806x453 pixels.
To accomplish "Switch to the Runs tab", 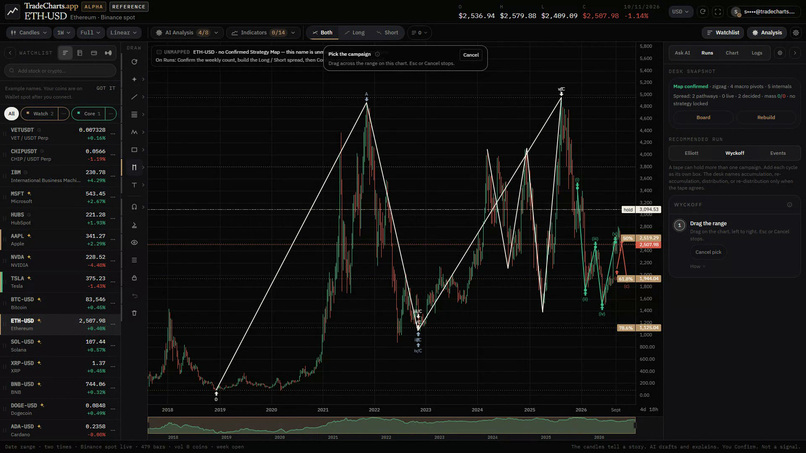I will [707, 53].
